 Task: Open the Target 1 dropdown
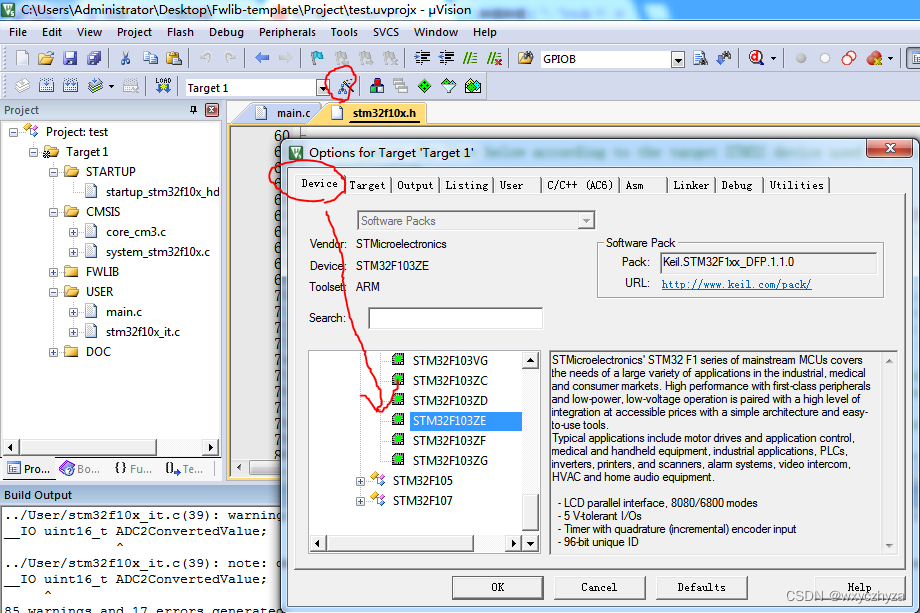click(323, 88)
